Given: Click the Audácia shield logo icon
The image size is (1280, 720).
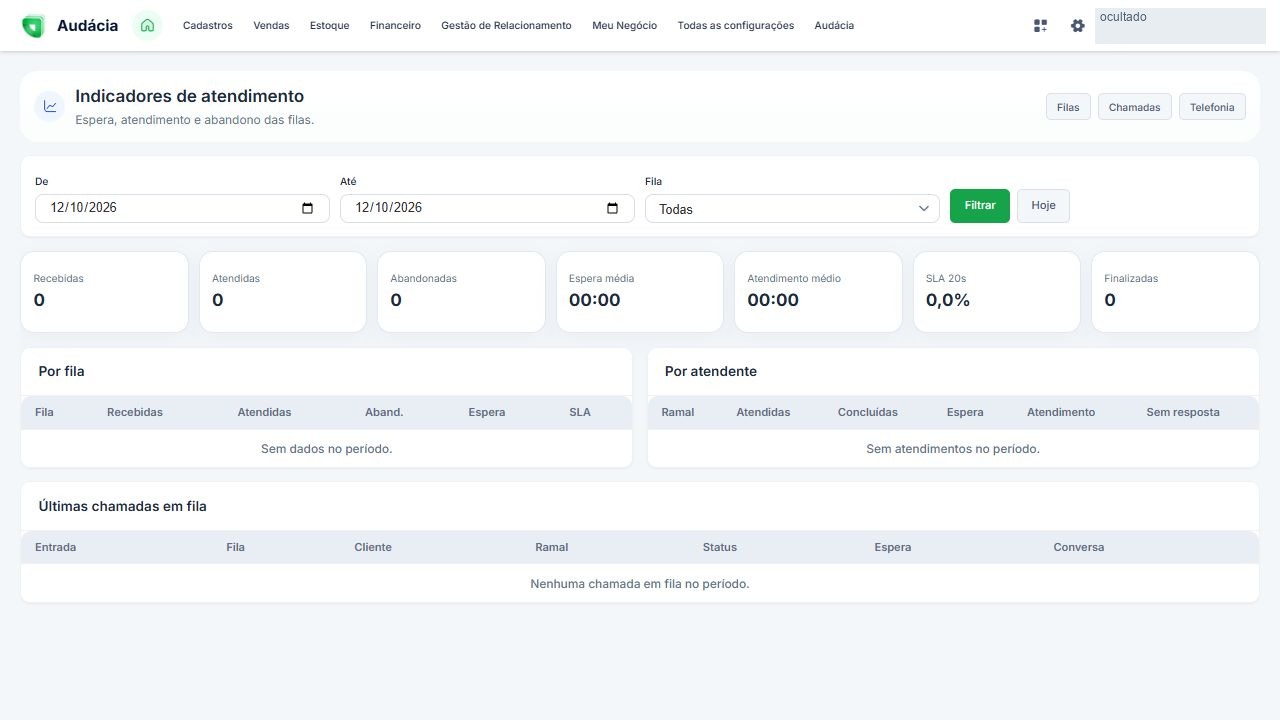Looking at the screenshot, I should pyautogui.click(x=33, y=26).
